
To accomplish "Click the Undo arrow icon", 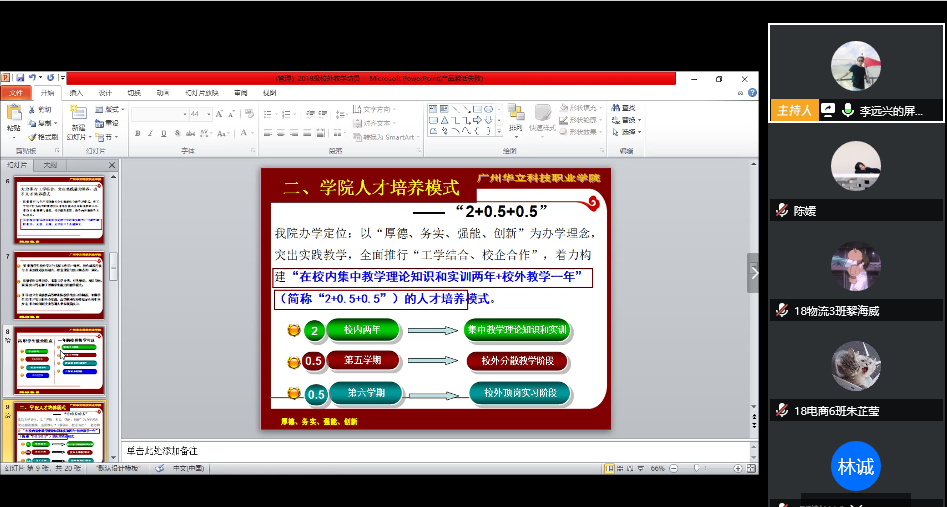I will coord(33,77).
